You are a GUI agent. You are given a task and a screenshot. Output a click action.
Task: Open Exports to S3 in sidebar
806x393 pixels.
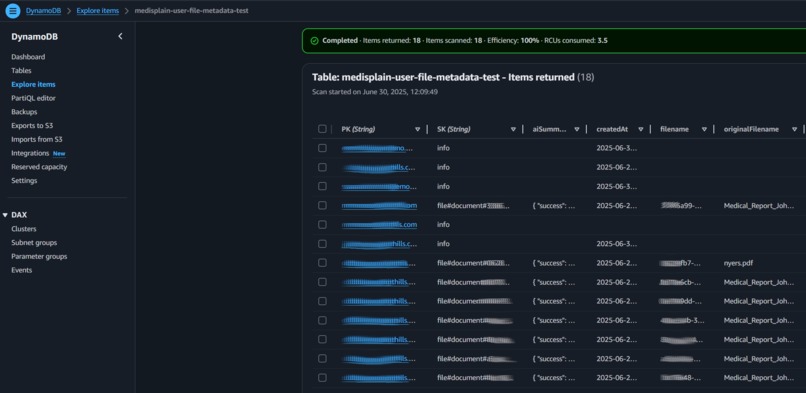tap(32, 125)
